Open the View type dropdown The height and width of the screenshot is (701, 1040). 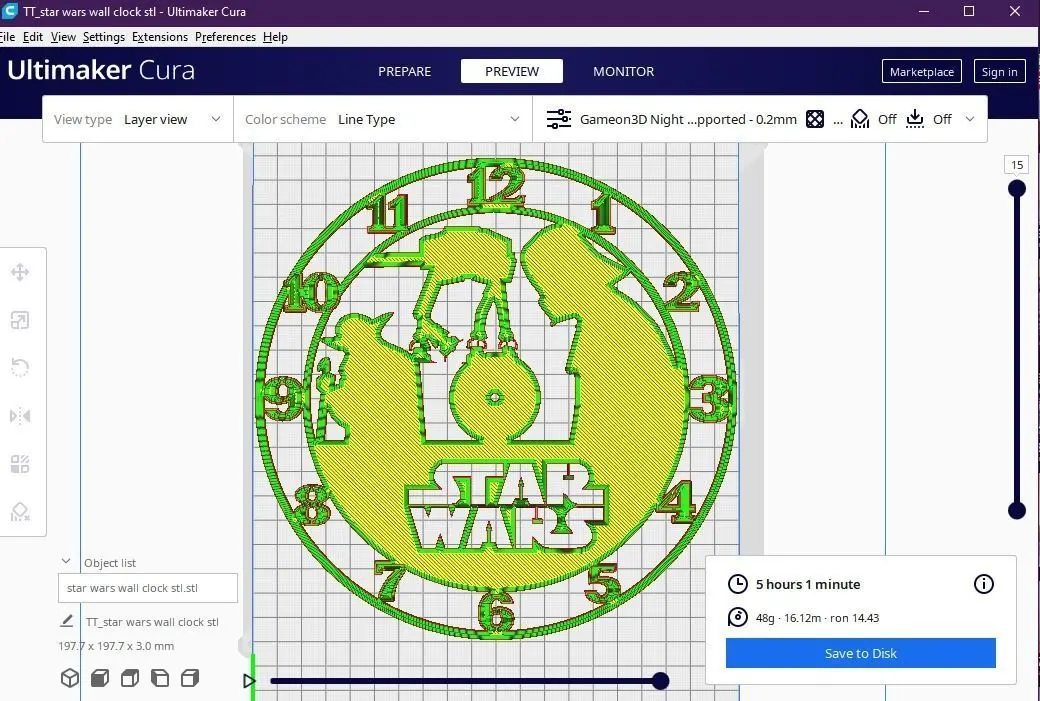pos(138,119)
